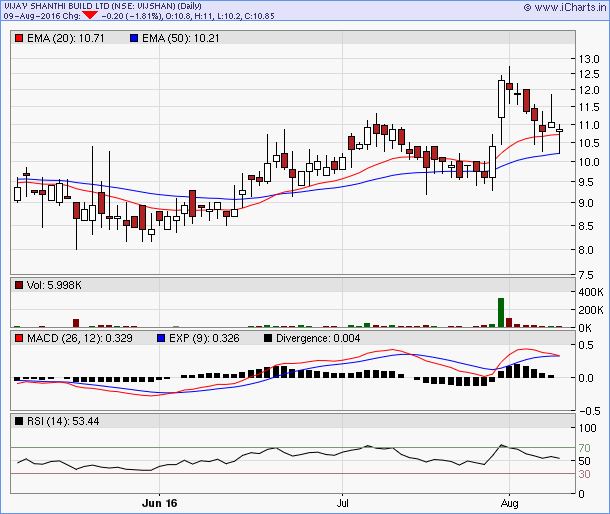The height and width of the screenshot is (514, 610).
Task: Click the 'Aug' date axis label
Action: coord(509,503)
